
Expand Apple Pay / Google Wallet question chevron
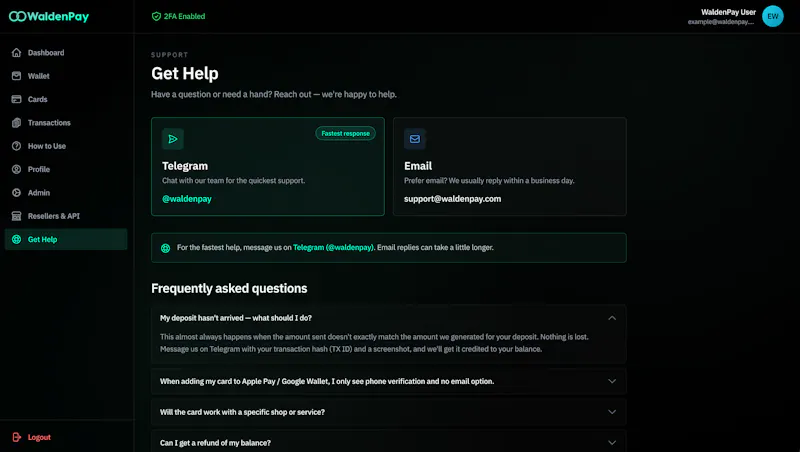[x=612, y=381]
